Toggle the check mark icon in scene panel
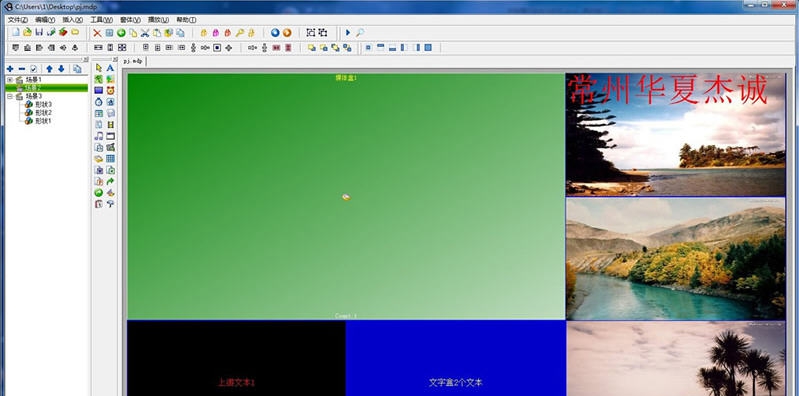 coord(33,69)
